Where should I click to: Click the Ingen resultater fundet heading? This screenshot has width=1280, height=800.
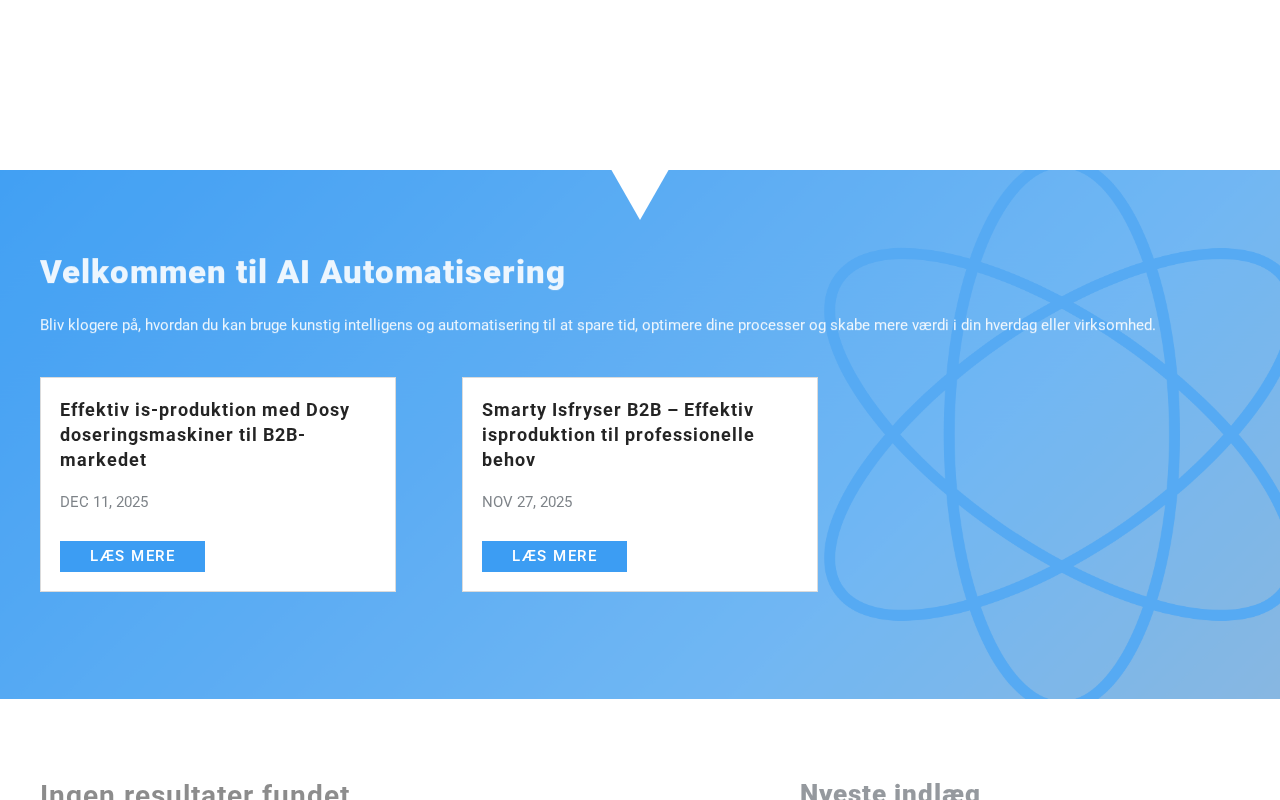point(195,790)
